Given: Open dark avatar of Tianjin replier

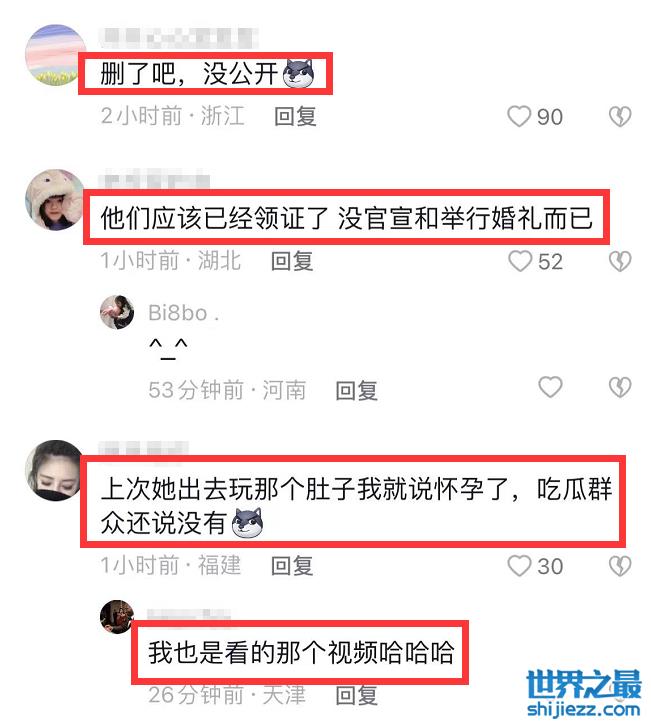Looking at the screenshot, I should pos(117,617).
